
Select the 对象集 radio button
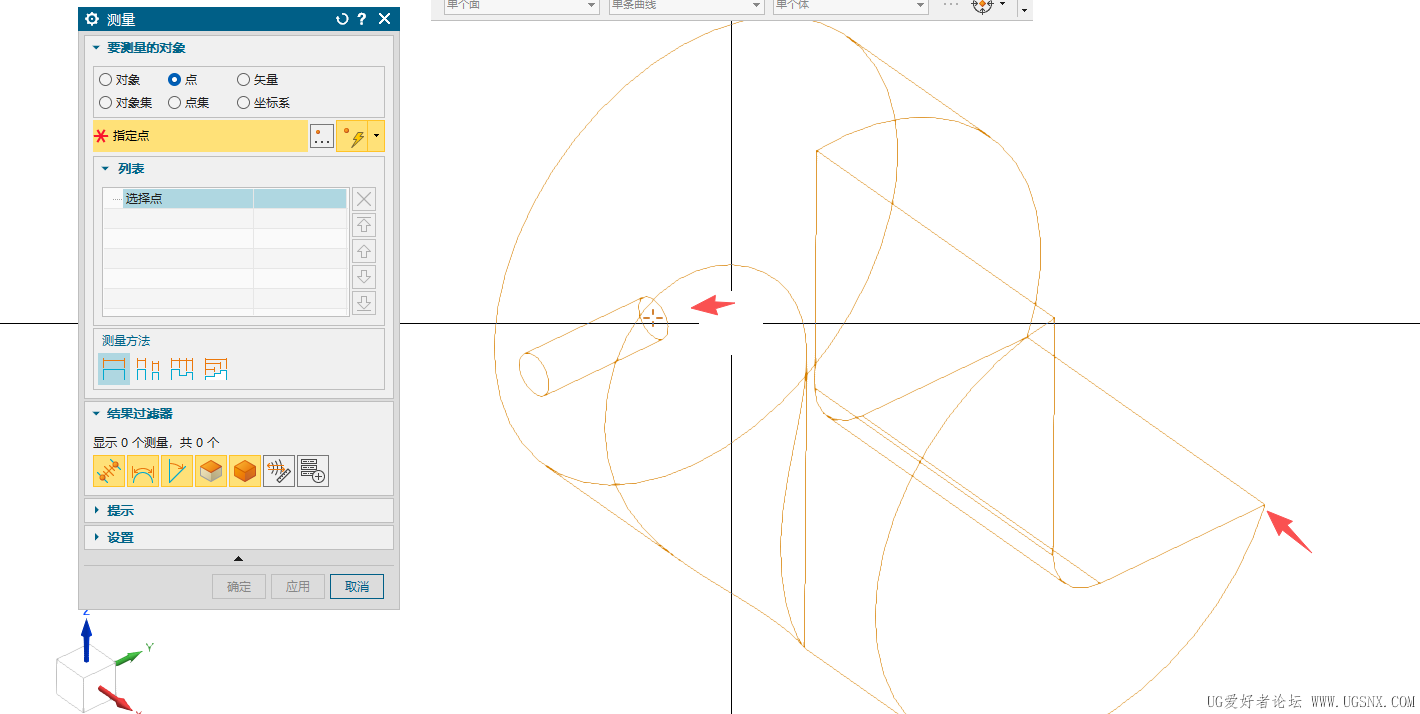(105, 102)
